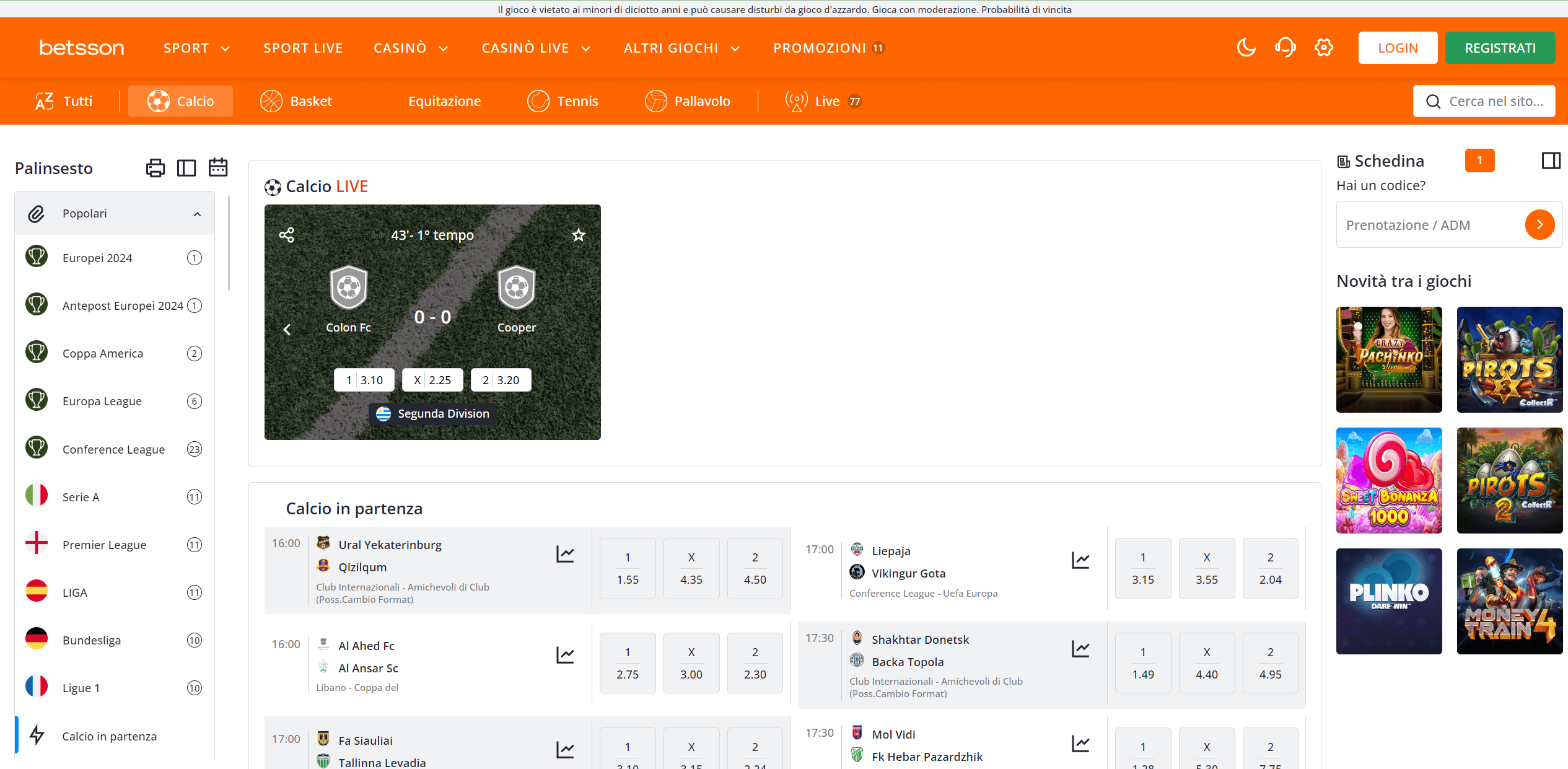Click the REGISTRATI button
The image size is (1568, 769).
click(x=1500, y=48)
